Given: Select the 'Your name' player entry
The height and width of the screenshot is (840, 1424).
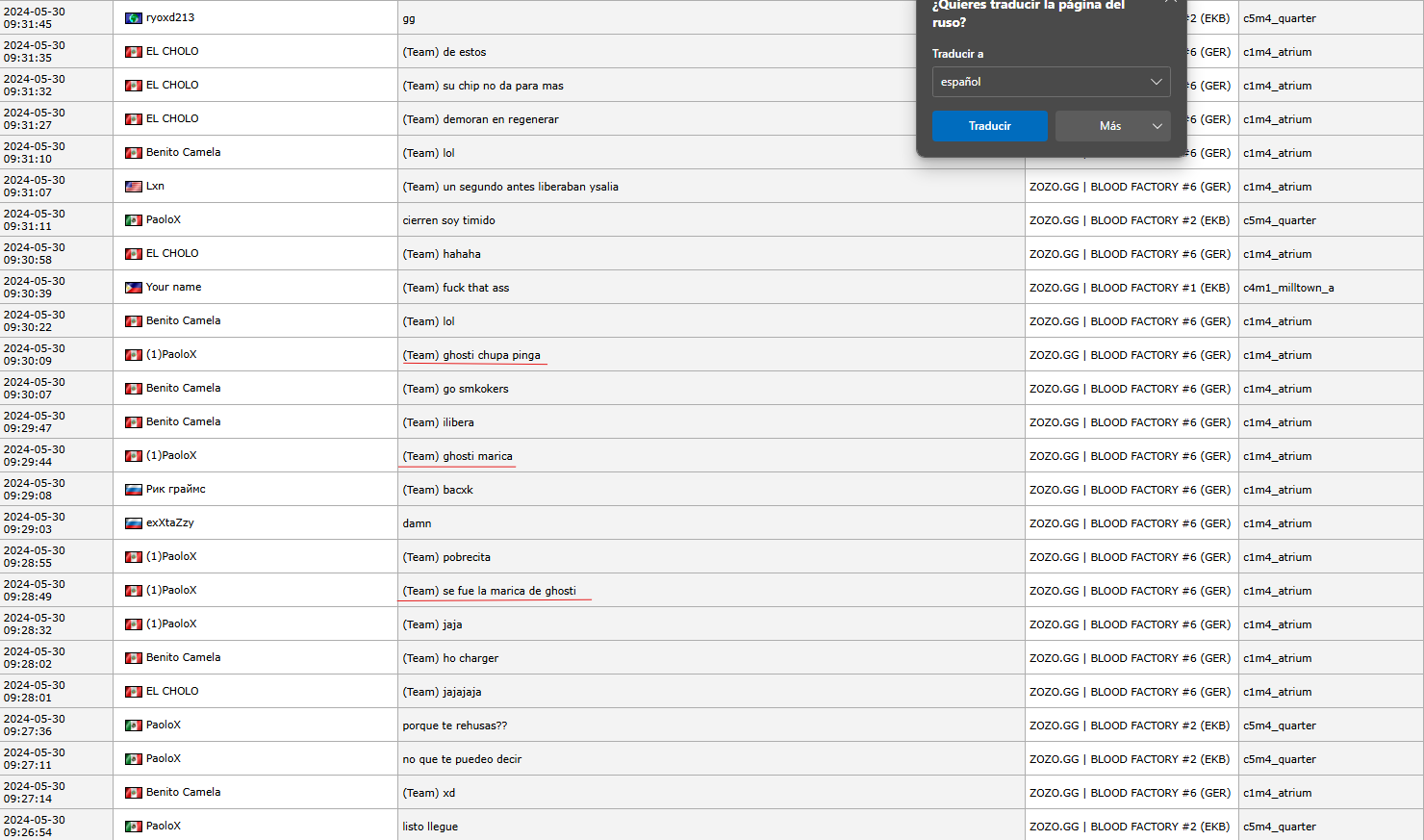Looking at the screenshot, I should 173,288.
